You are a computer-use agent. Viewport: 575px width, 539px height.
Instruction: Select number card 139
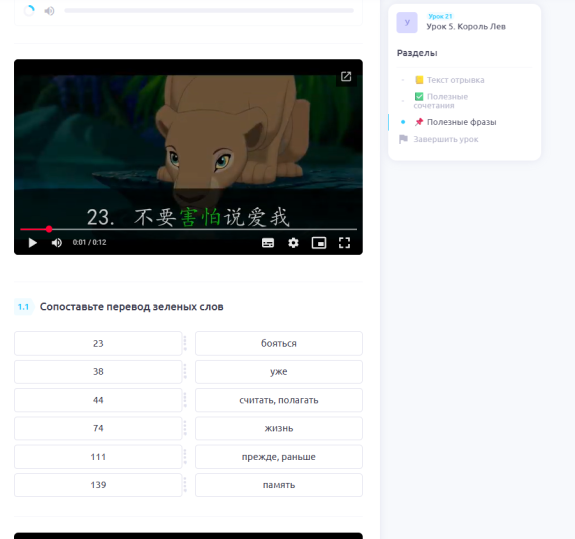(98, 485)
